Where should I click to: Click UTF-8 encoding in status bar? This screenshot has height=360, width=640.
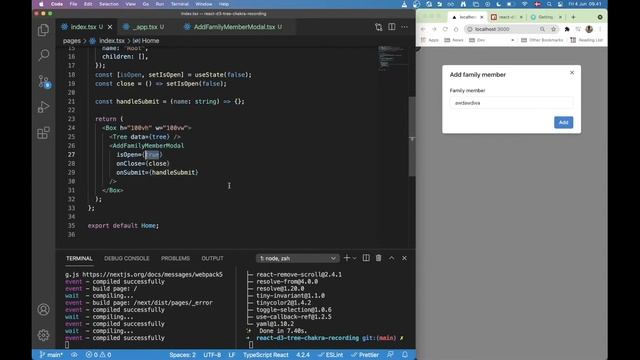click(x=212, y=355)
